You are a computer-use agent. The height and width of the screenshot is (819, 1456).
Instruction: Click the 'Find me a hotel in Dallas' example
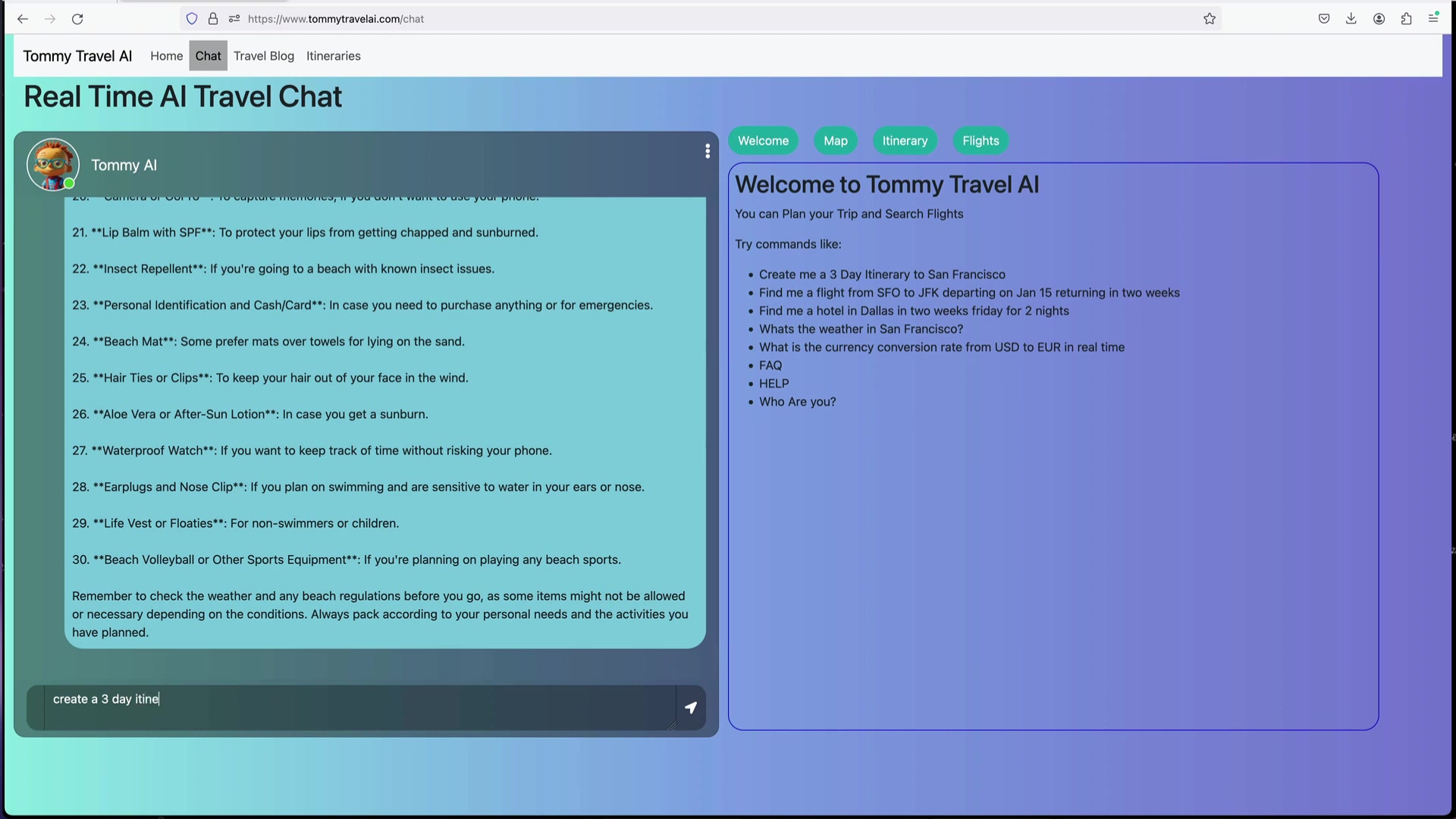914,311
